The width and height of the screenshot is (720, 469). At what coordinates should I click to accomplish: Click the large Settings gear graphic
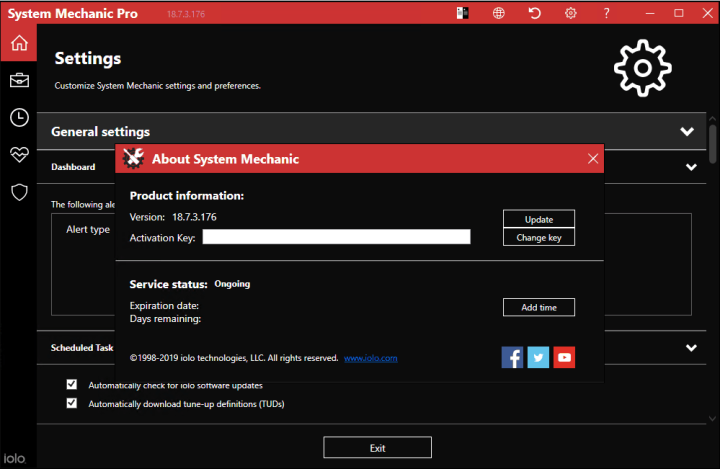coord(643,68)
